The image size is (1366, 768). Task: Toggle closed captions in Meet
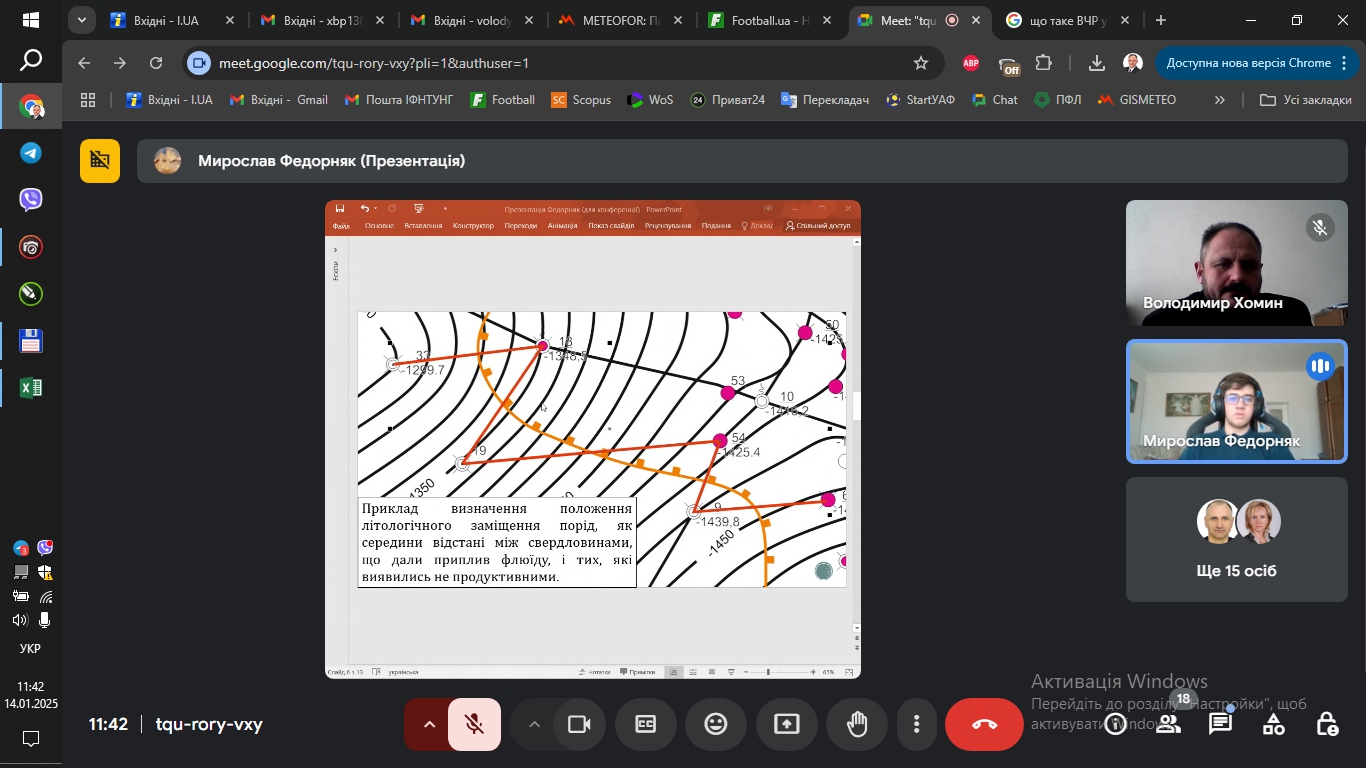646,724
